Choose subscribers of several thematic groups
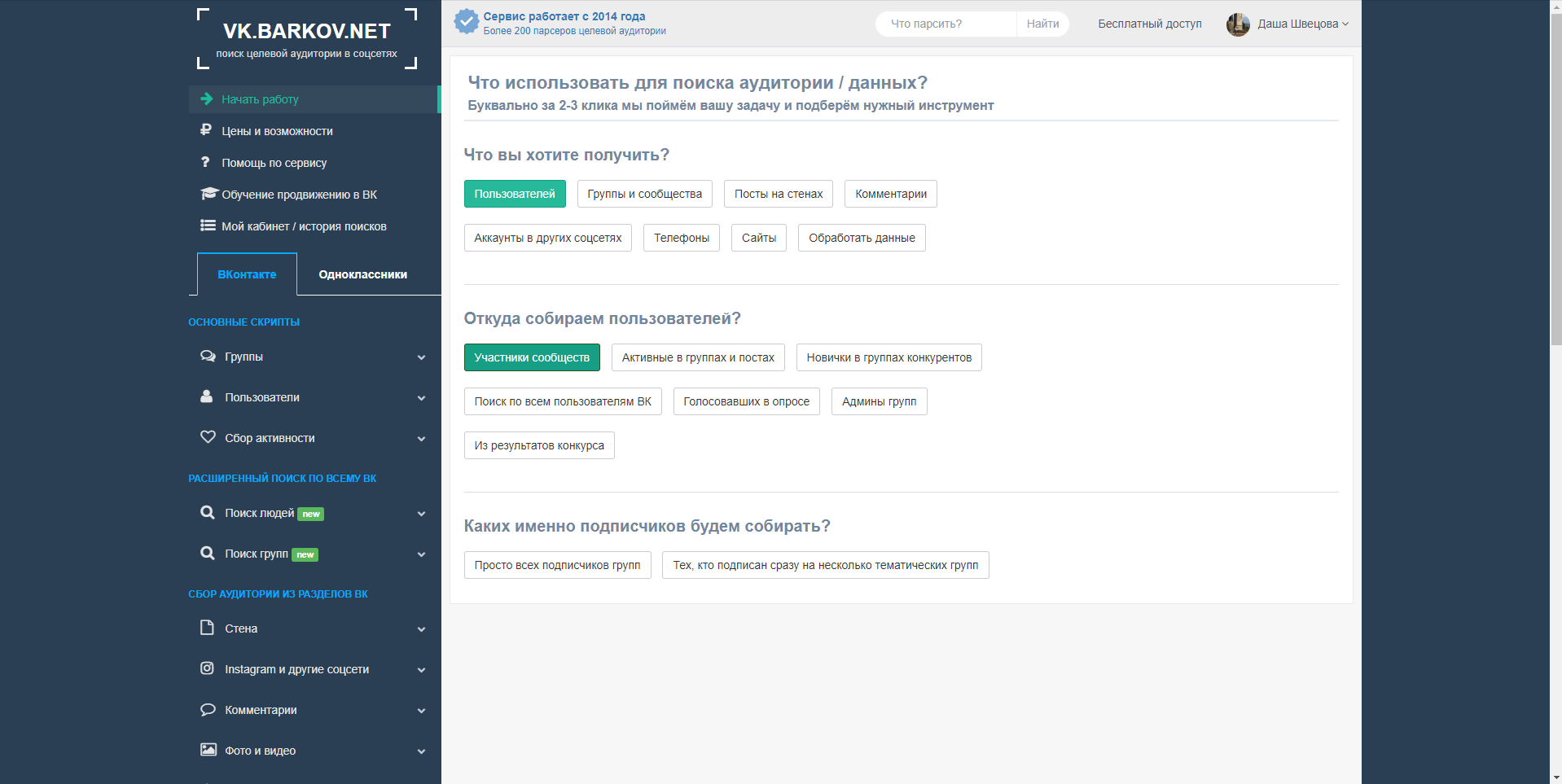This screenshot has height=784, width=1562. 826,565
